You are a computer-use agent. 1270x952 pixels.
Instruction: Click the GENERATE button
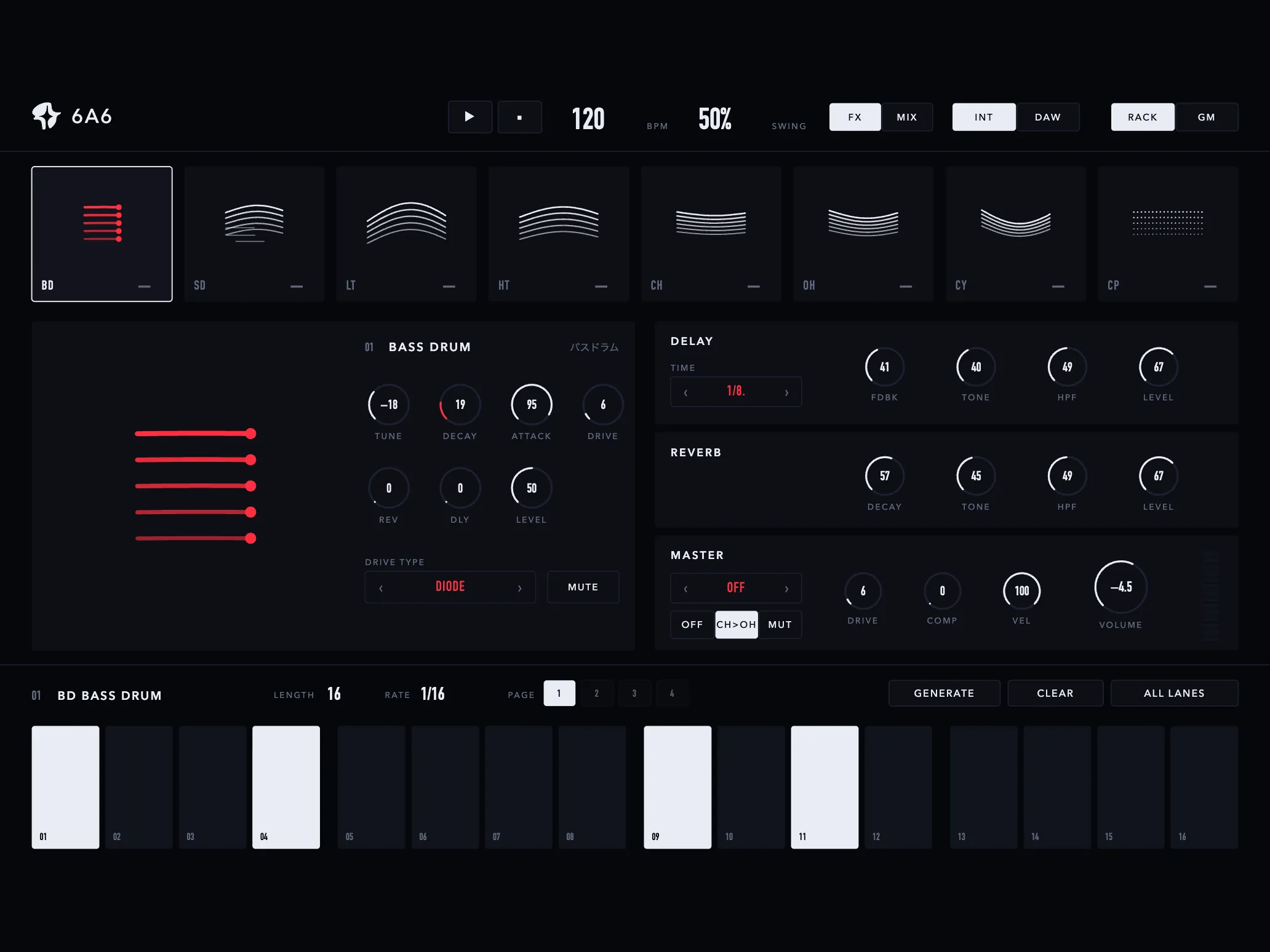(945, 693)
